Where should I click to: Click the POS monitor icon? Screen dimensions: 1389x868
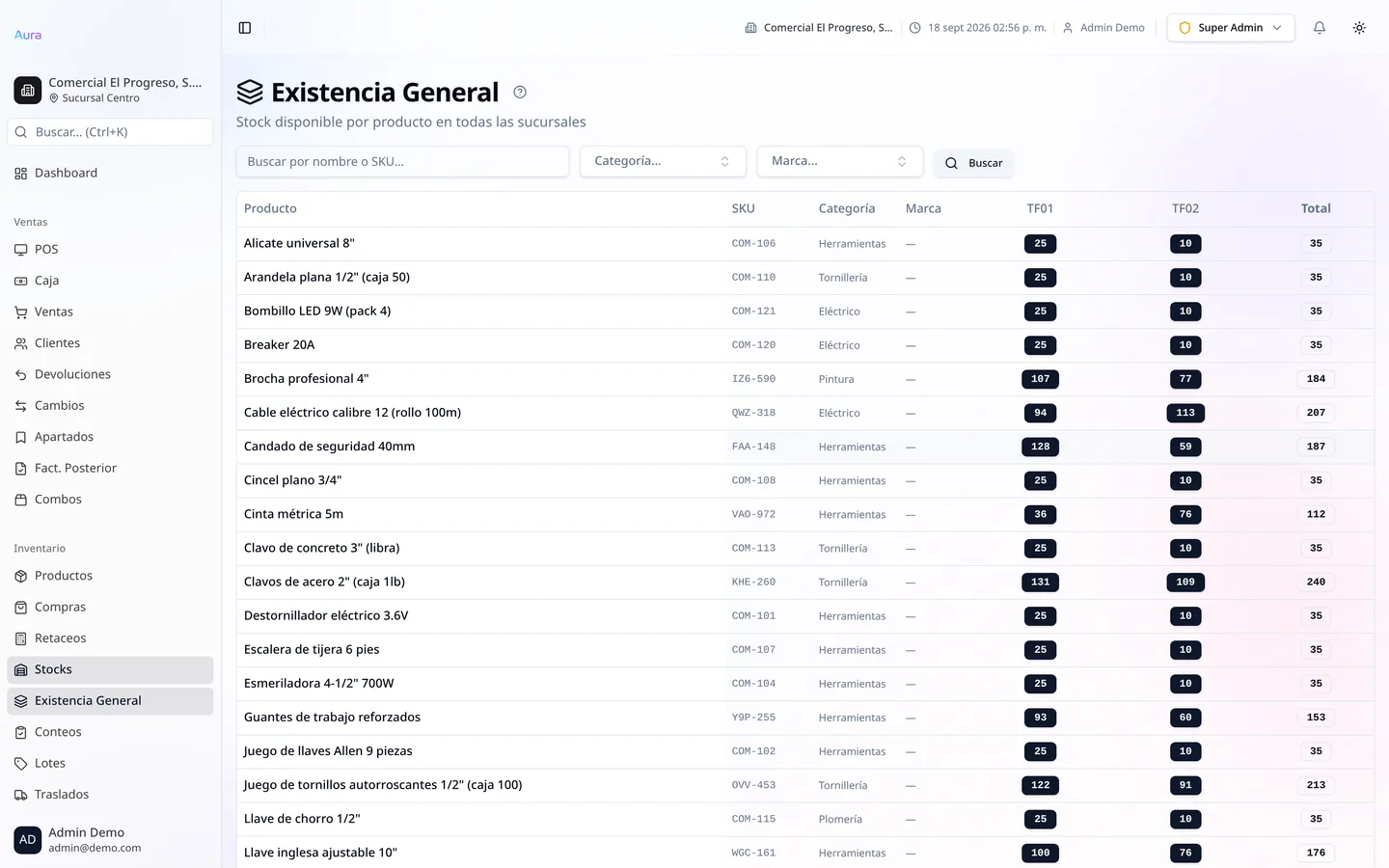point(21,250)
